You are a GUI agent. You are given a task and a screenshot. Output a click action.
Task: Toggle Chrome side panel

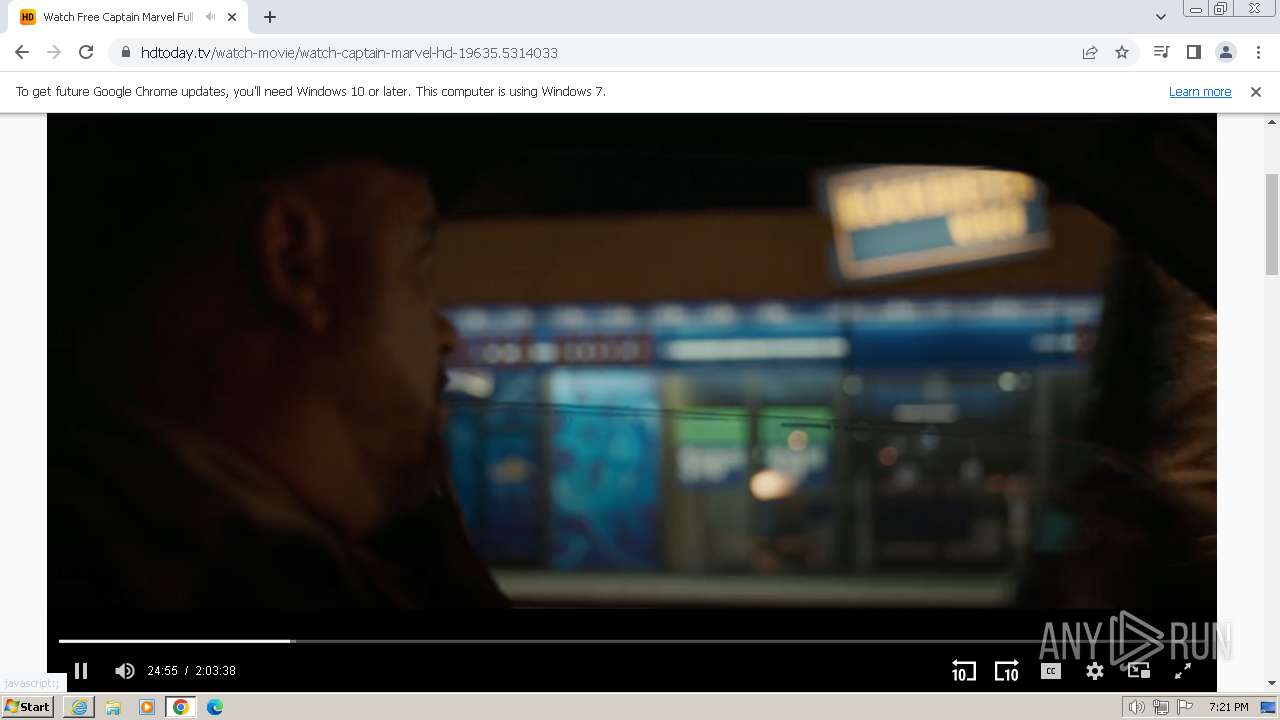[x=1193, y=52]
